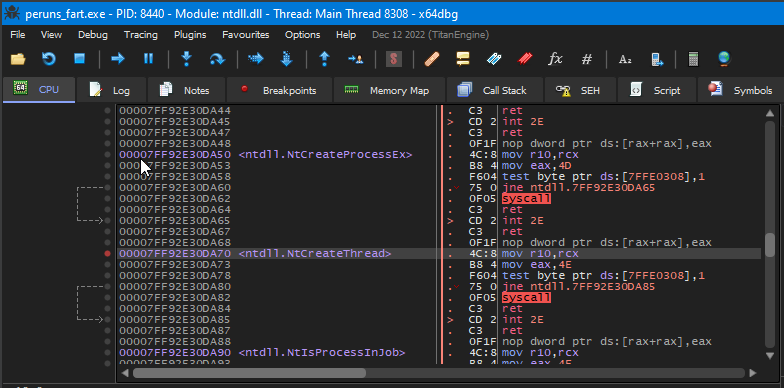Viewport: 784px width, 388px height.
Task: Open the Help menu
Action: [x=346, y=34]
